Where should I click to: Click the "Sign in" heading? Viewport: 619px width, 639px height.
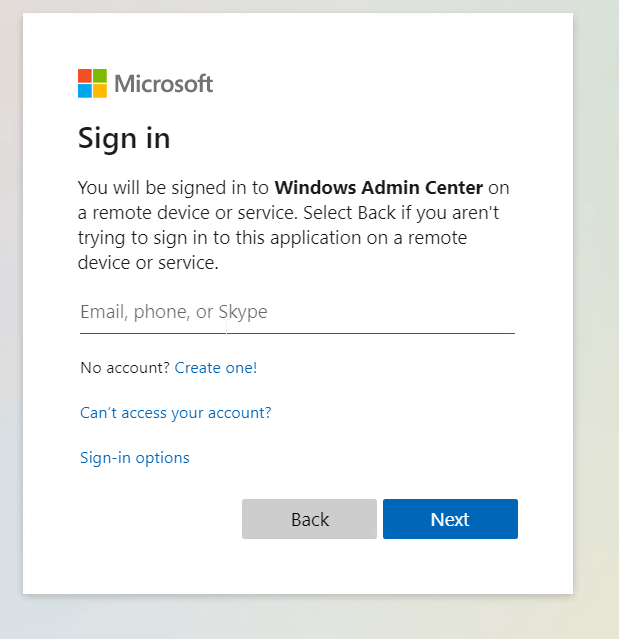click(124, 138)
